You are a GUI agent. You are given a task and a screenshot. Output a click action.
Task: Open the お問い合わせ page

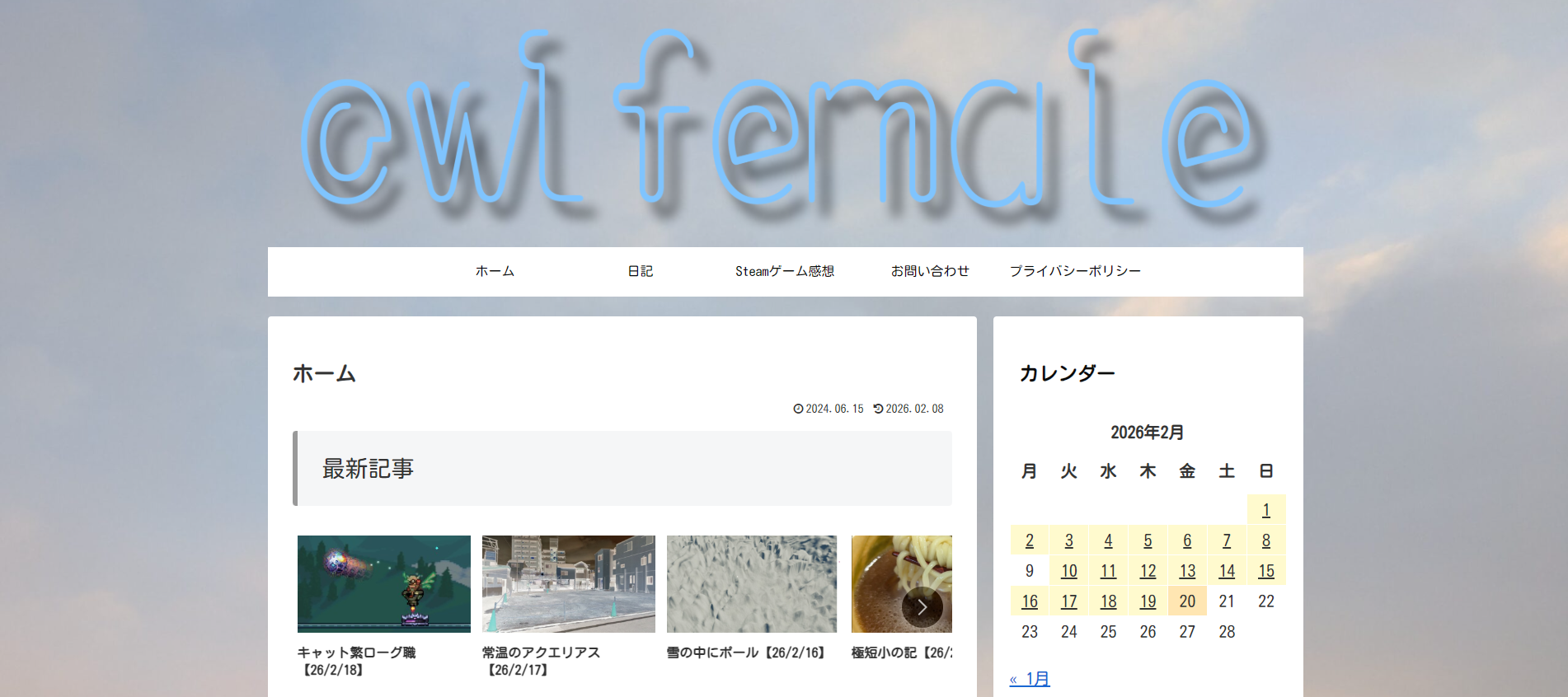coord(930,271)
